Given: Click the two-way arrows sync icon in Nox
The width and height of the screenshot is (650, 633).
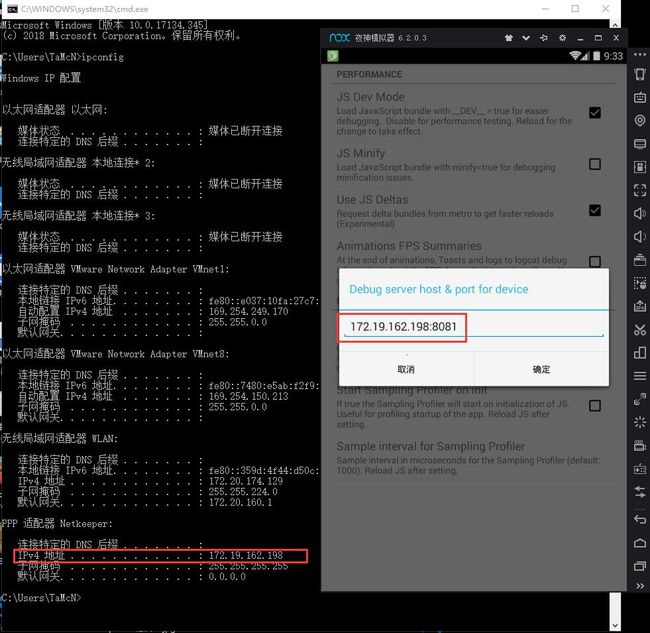Looking at the screenshot, I should pyautogui.click(x=640, y=492).
